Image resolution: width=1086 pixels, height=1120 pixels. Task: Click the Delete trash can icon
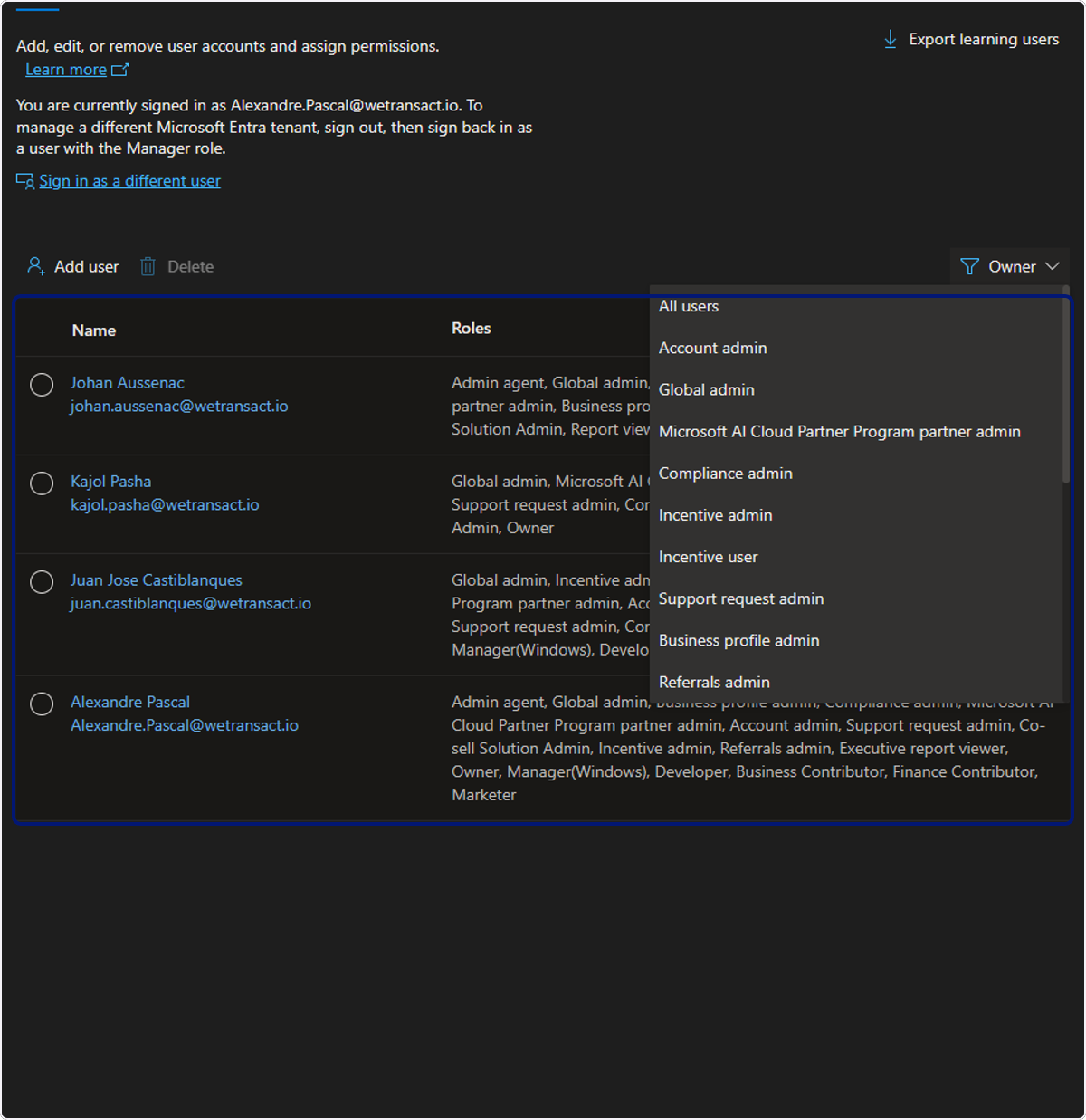click(x=148, y=266)
